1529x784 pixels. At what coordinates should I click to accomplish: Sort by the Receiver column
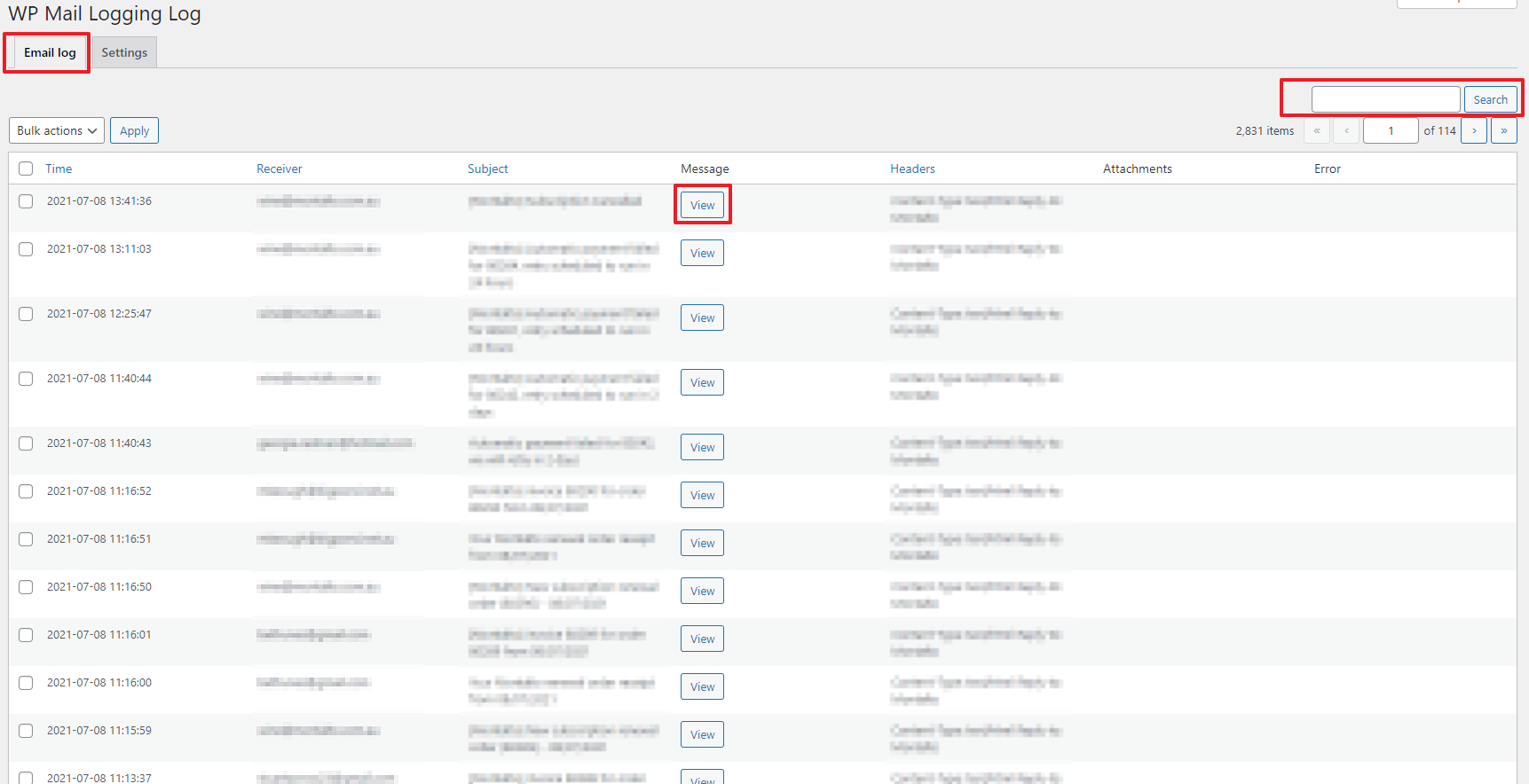coord(279,169)
